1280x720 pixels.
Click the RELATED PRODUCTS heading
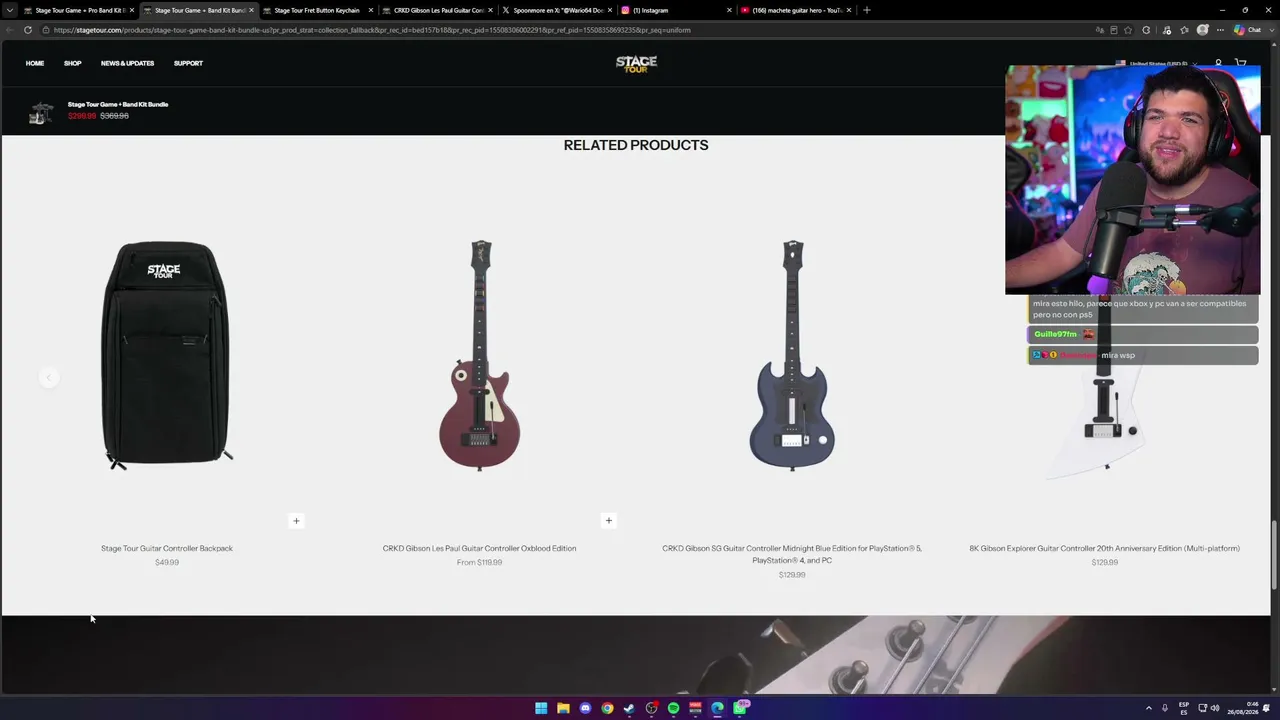pyautogui.click(x=636, y=145)
